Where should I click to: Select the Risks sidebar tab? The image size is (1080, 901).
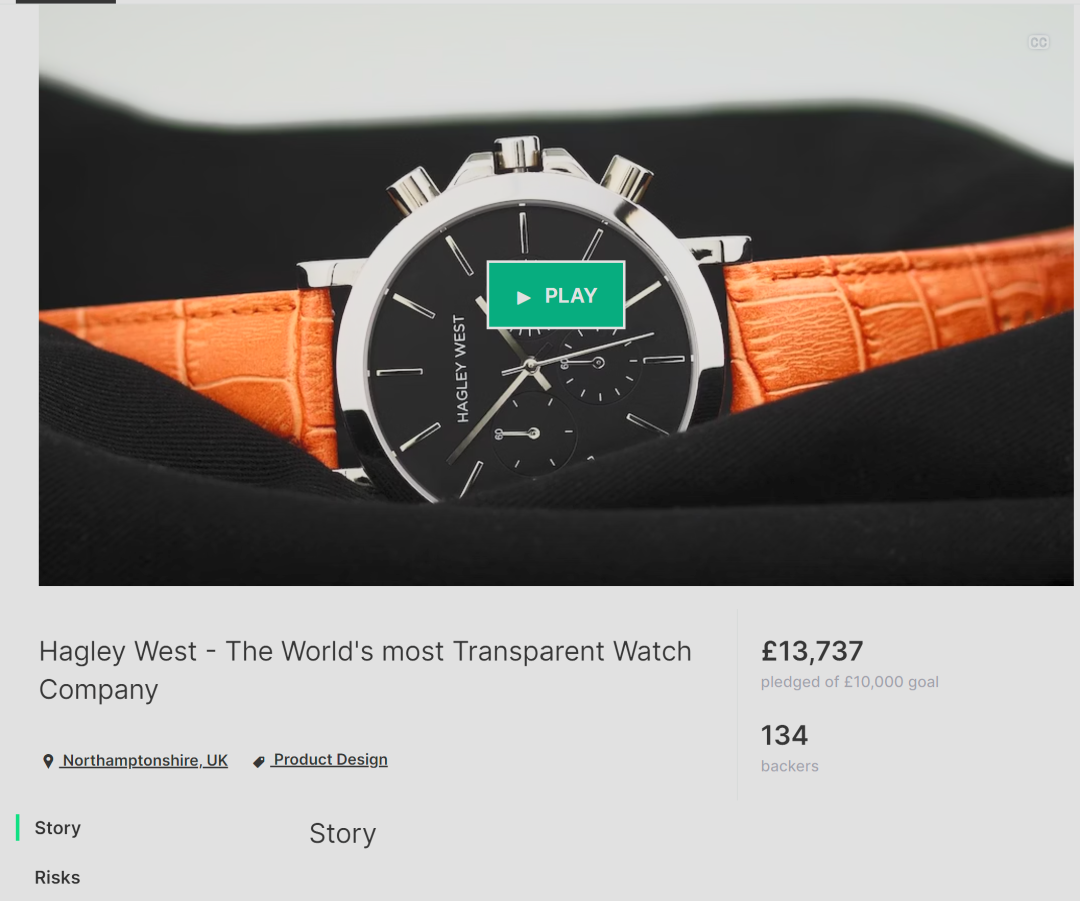tap(57, 878)
